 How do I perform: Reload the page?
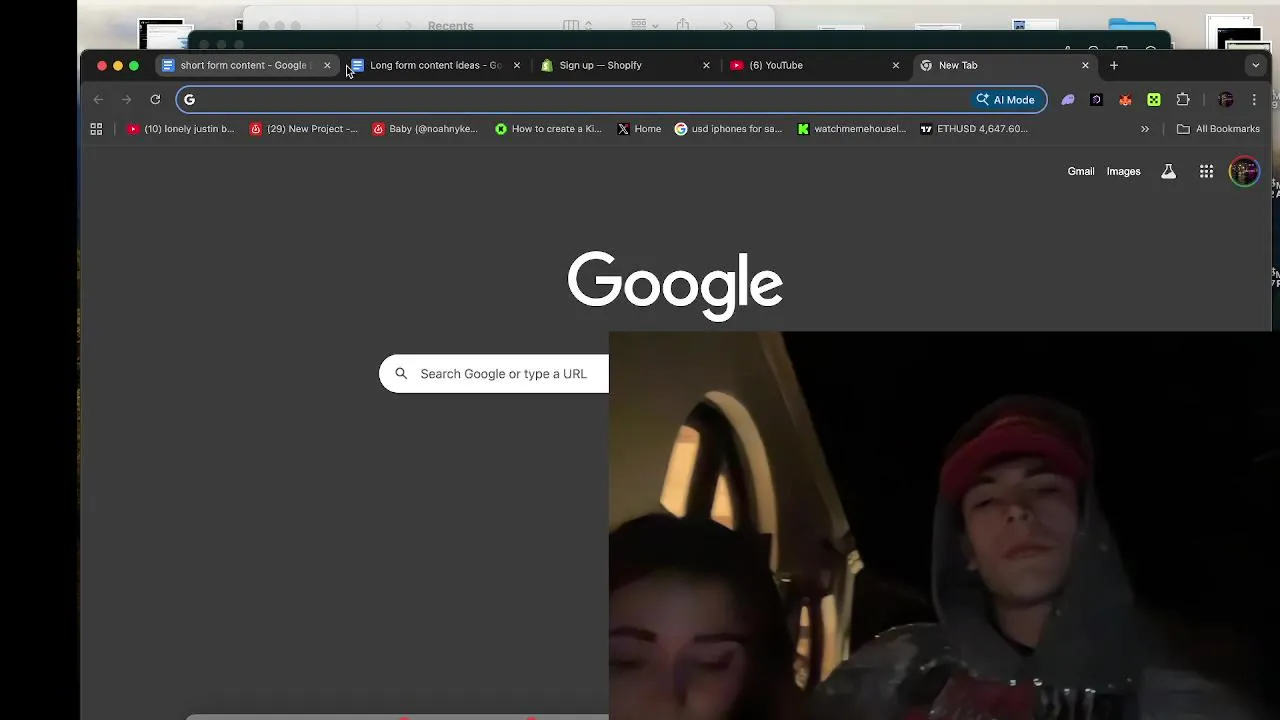[155, 99]
